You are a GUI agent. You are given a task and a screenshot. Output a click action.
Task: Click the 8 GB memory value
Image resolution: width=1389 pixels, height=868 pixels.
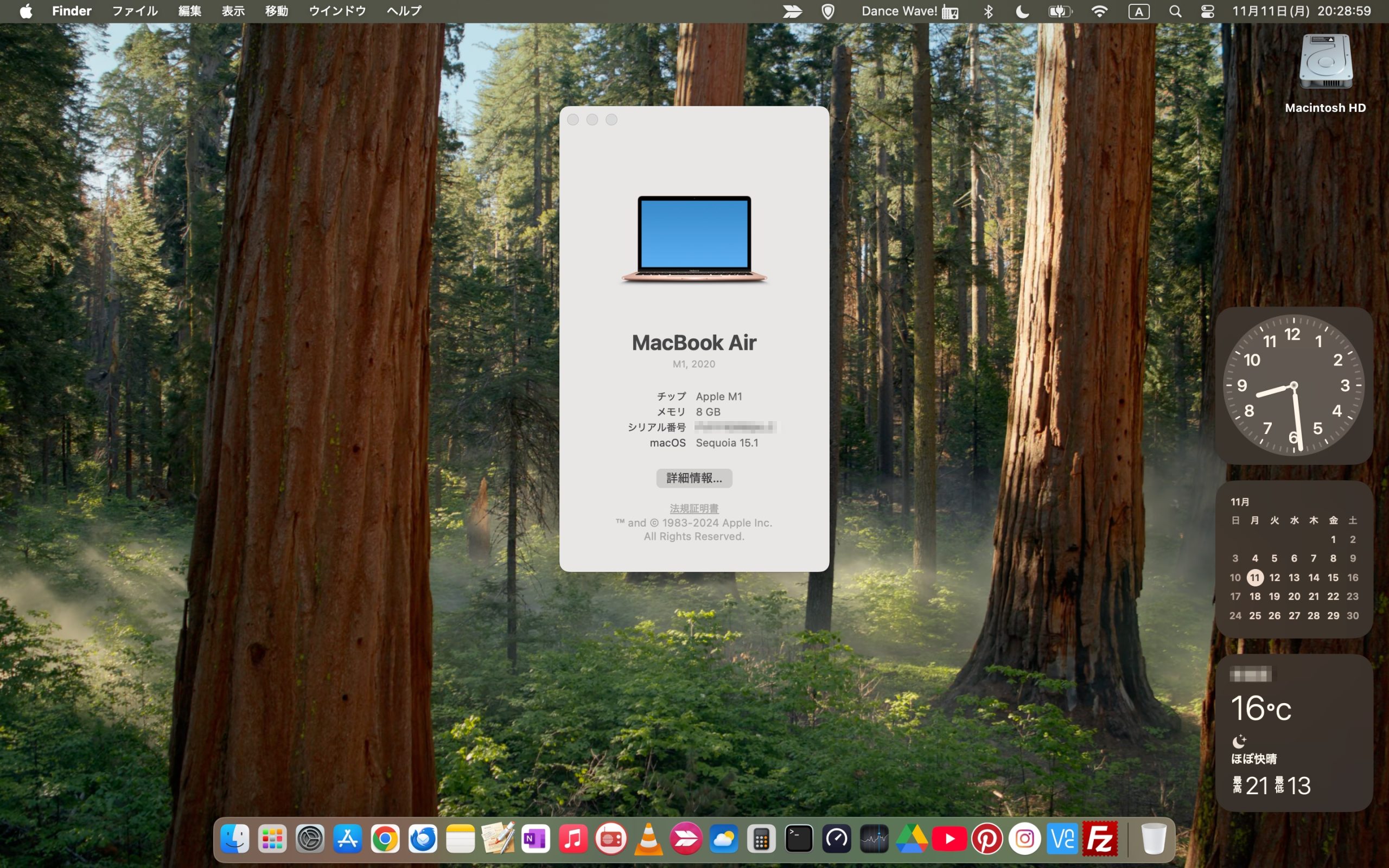click(x=708, y=412)
